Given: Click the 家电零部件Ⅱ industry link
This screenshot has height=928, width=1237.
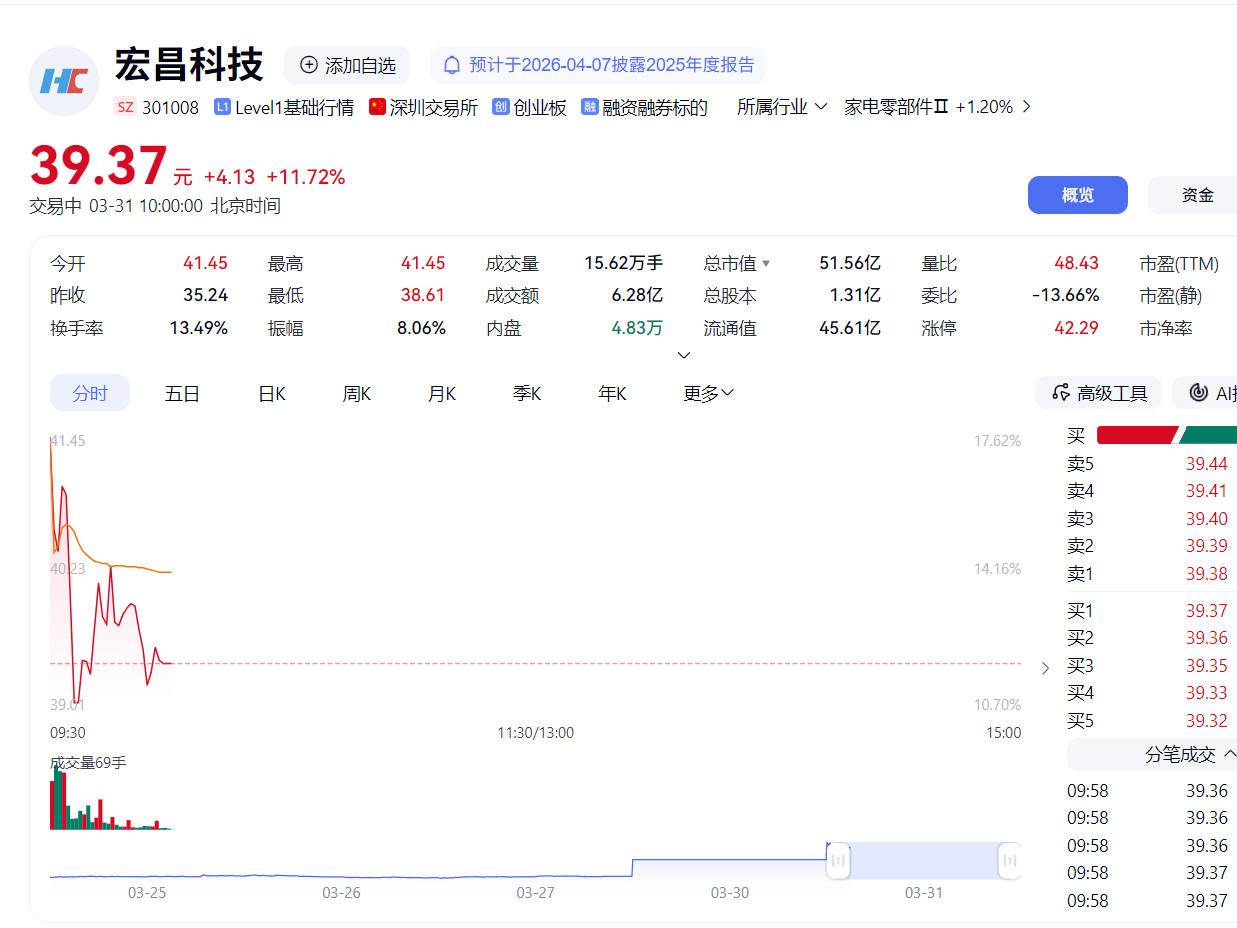Looking at the screenshot, I should point(895,107).
